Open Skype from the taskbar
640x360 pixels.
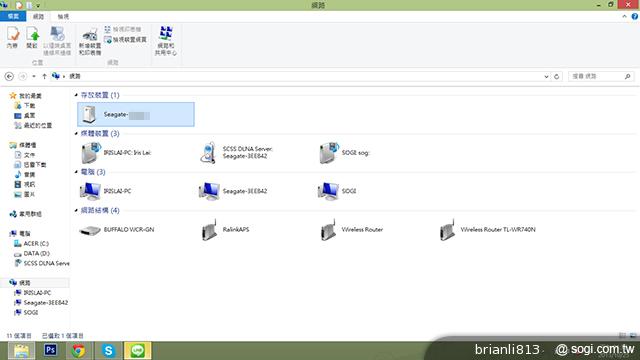coord(108,351)
